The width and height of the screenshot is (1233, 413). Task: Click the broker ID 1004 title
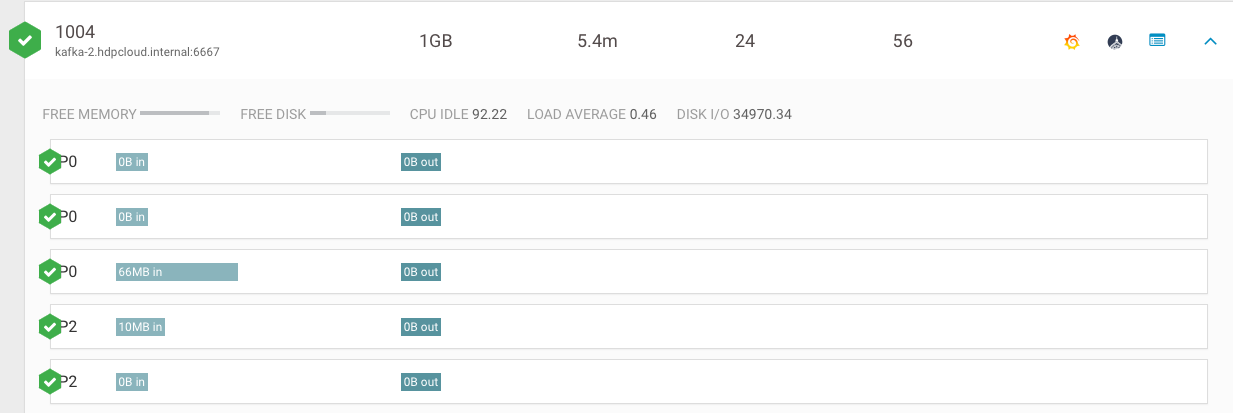(x=75, y=32)
